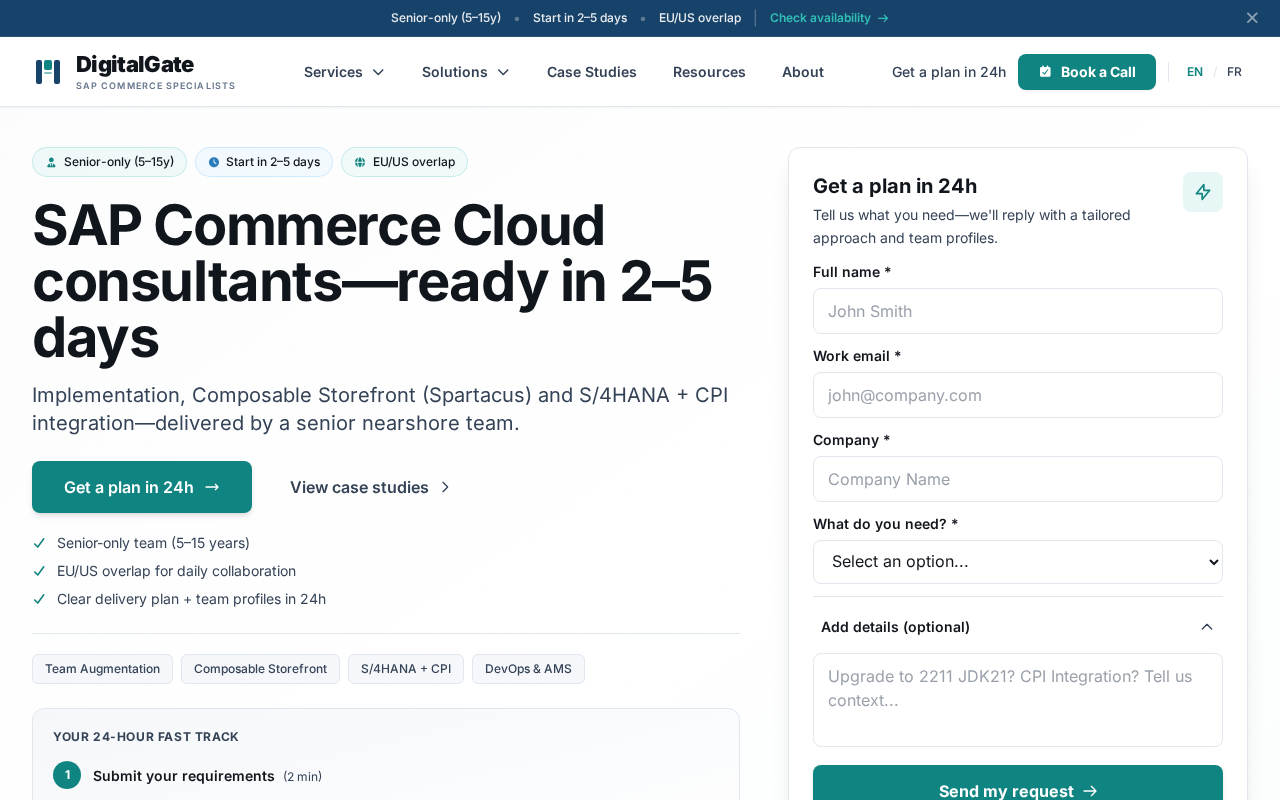
Task: Click the calendar icon in Book a Call
Action: (x=1045, y=72)
